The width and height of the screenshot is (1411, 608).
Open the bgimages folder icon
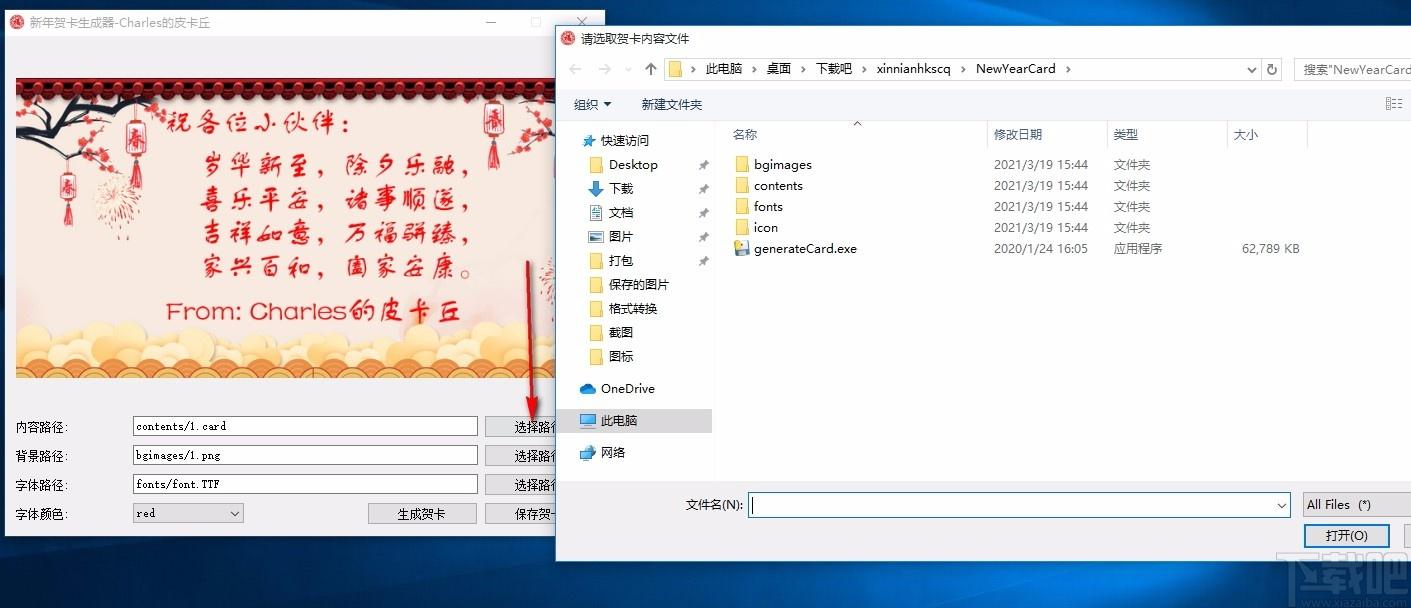(741, 164)
